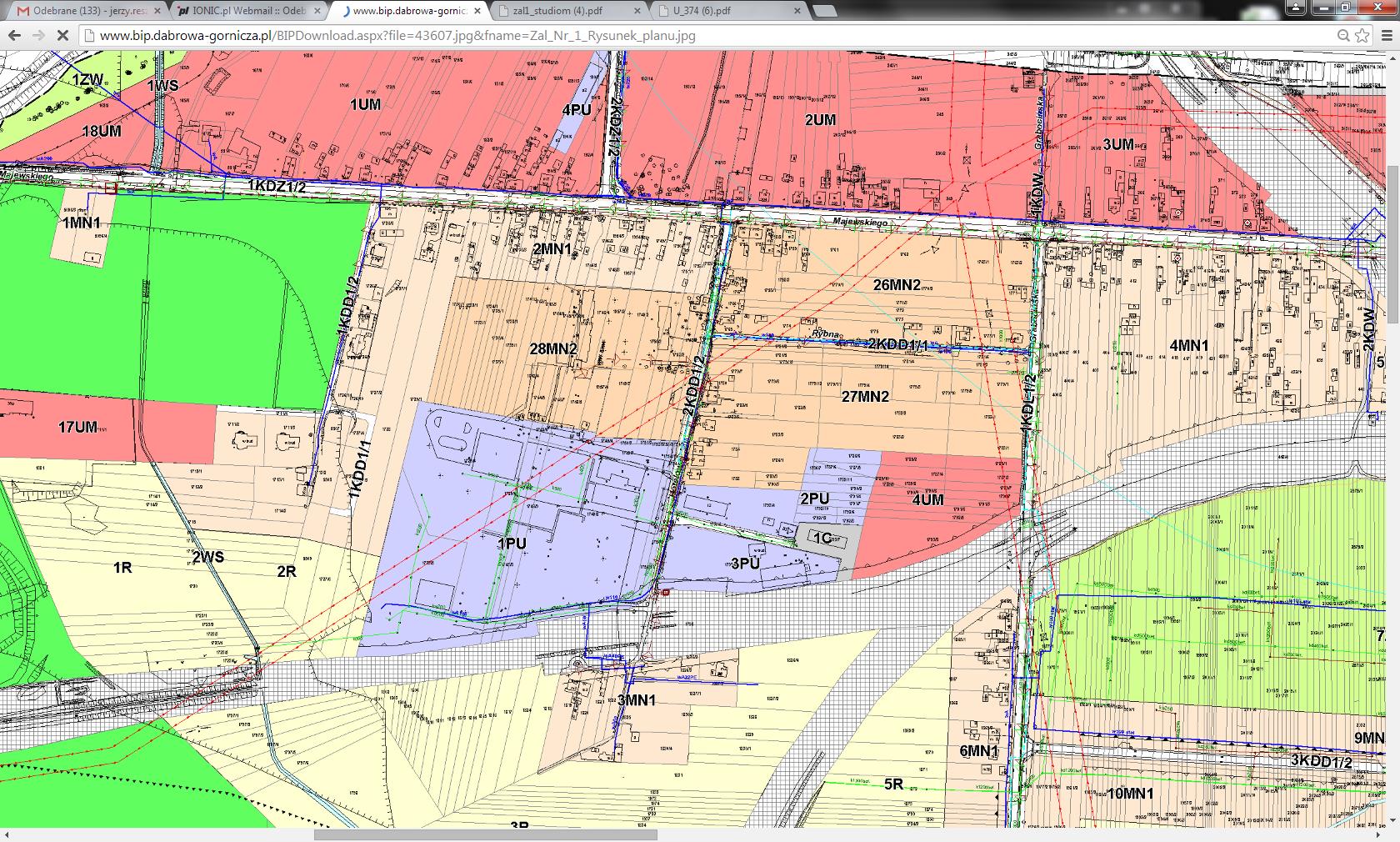Close the zal1_studiom (4).pdf tab

pos(636,12)
